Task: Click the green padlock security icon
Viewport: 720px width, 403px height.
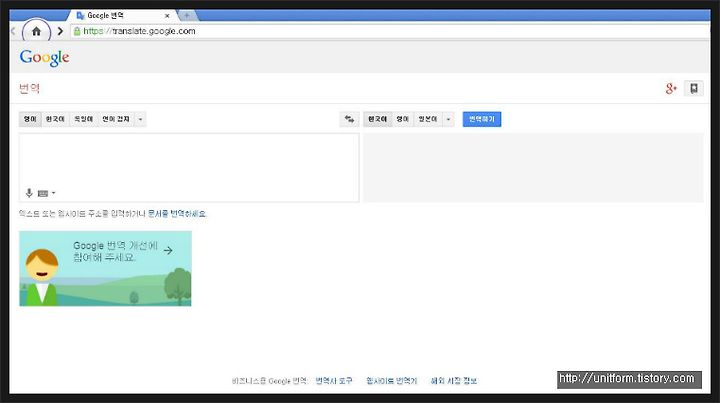Action: [x=77, y=31]
